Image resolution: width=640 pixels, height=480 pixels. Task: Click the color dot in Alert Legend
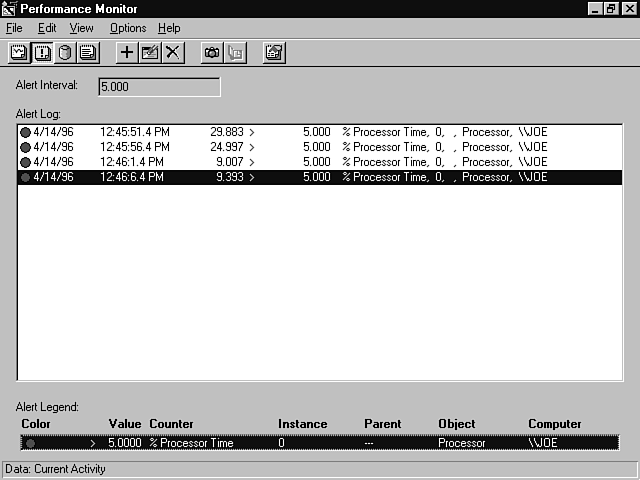(30, 442)
